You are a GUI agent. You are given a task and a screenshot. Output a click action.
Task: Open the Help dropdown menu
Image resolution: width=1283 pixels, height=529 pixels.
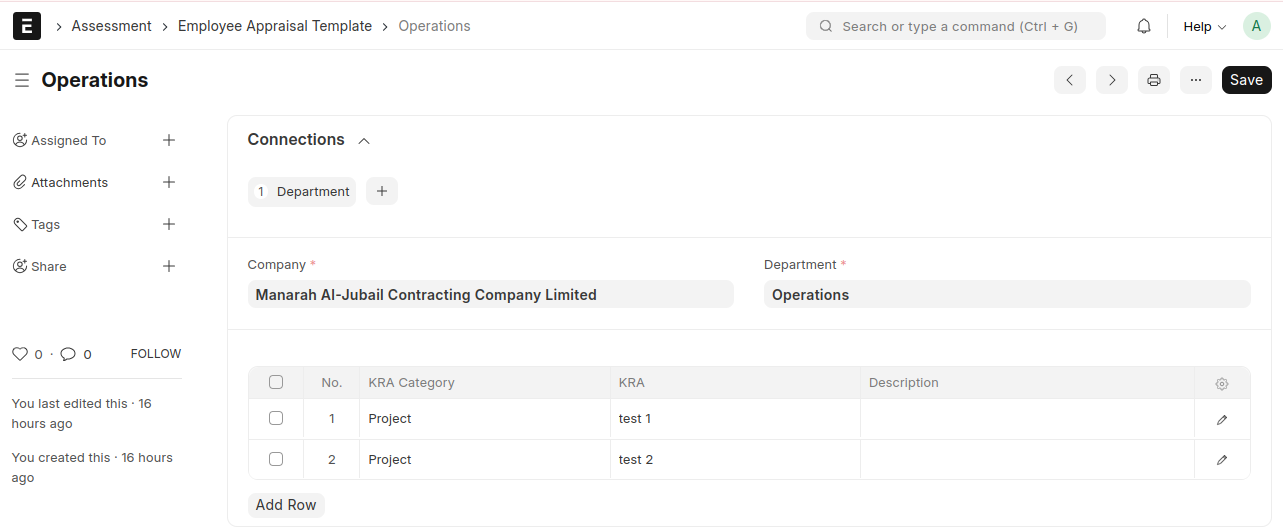(x=1204, y=27)
